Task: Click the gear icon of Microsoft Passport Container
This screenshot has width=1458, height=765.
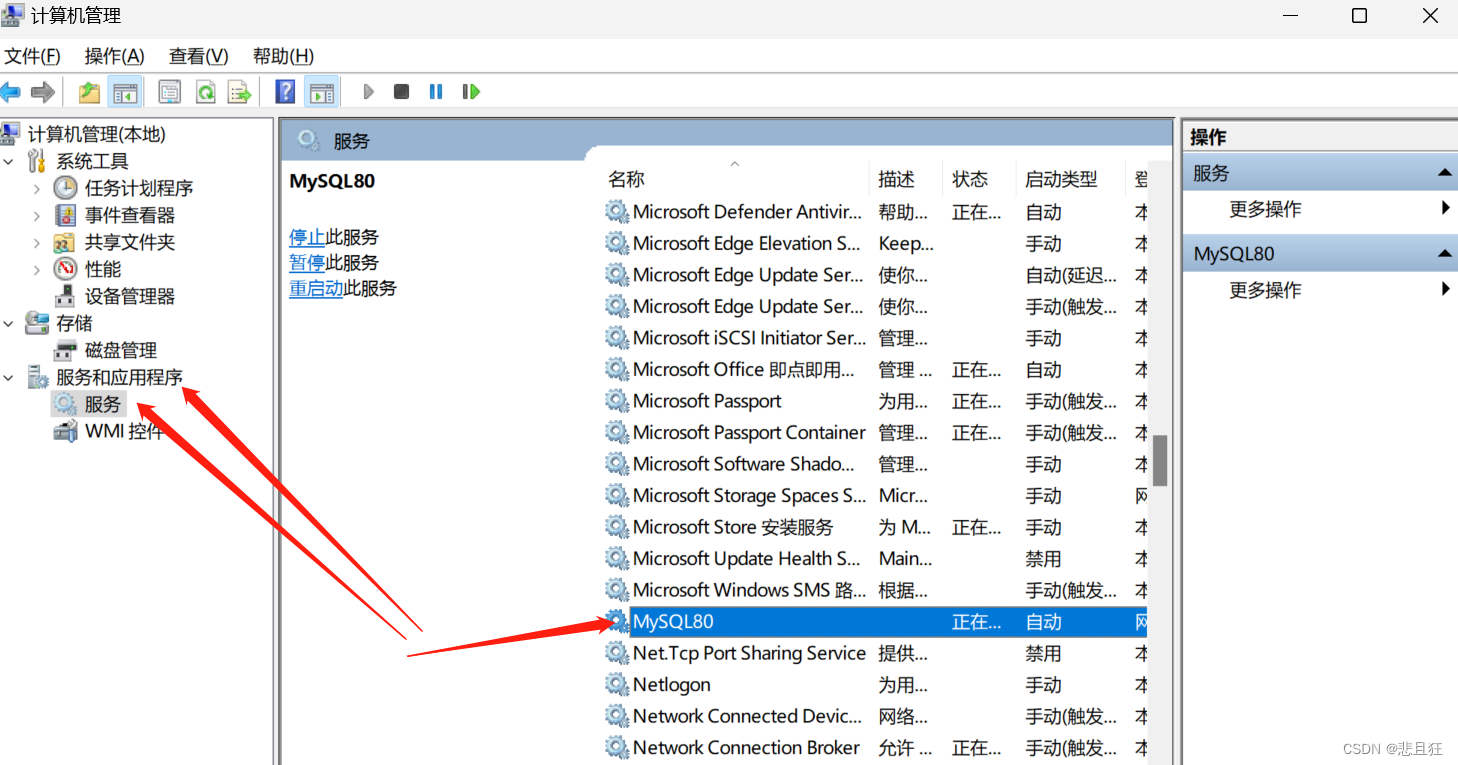Action: (617, 433)
